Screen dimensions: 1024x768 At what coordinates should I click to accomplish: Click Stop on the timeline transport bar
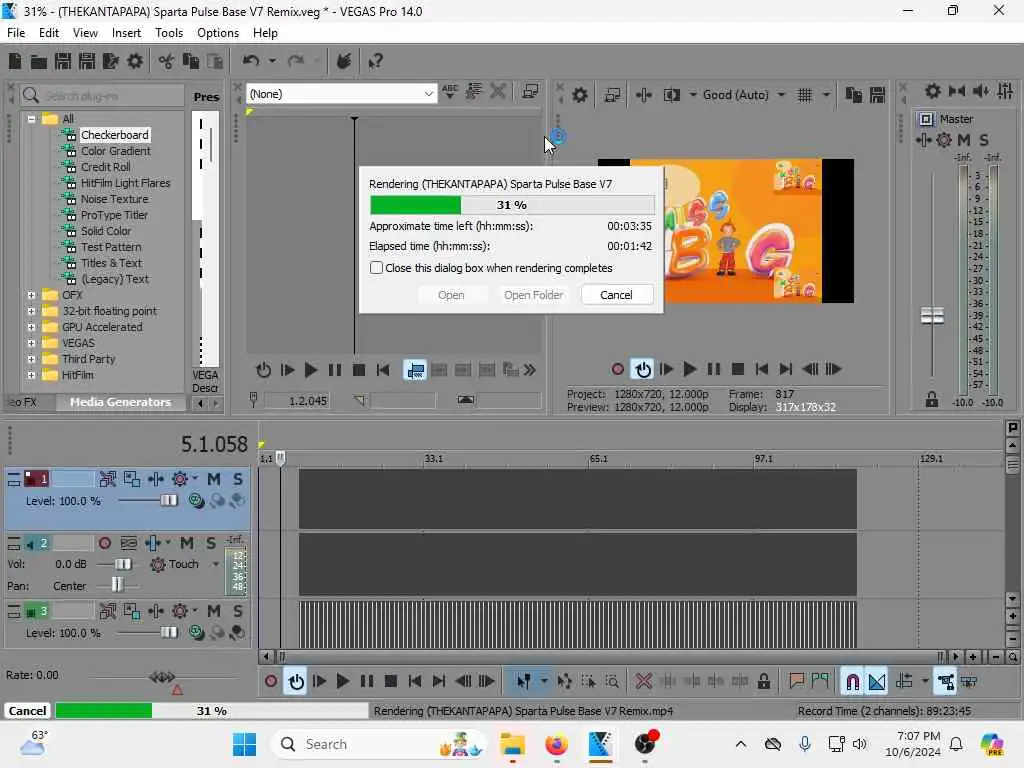(391, 682)
